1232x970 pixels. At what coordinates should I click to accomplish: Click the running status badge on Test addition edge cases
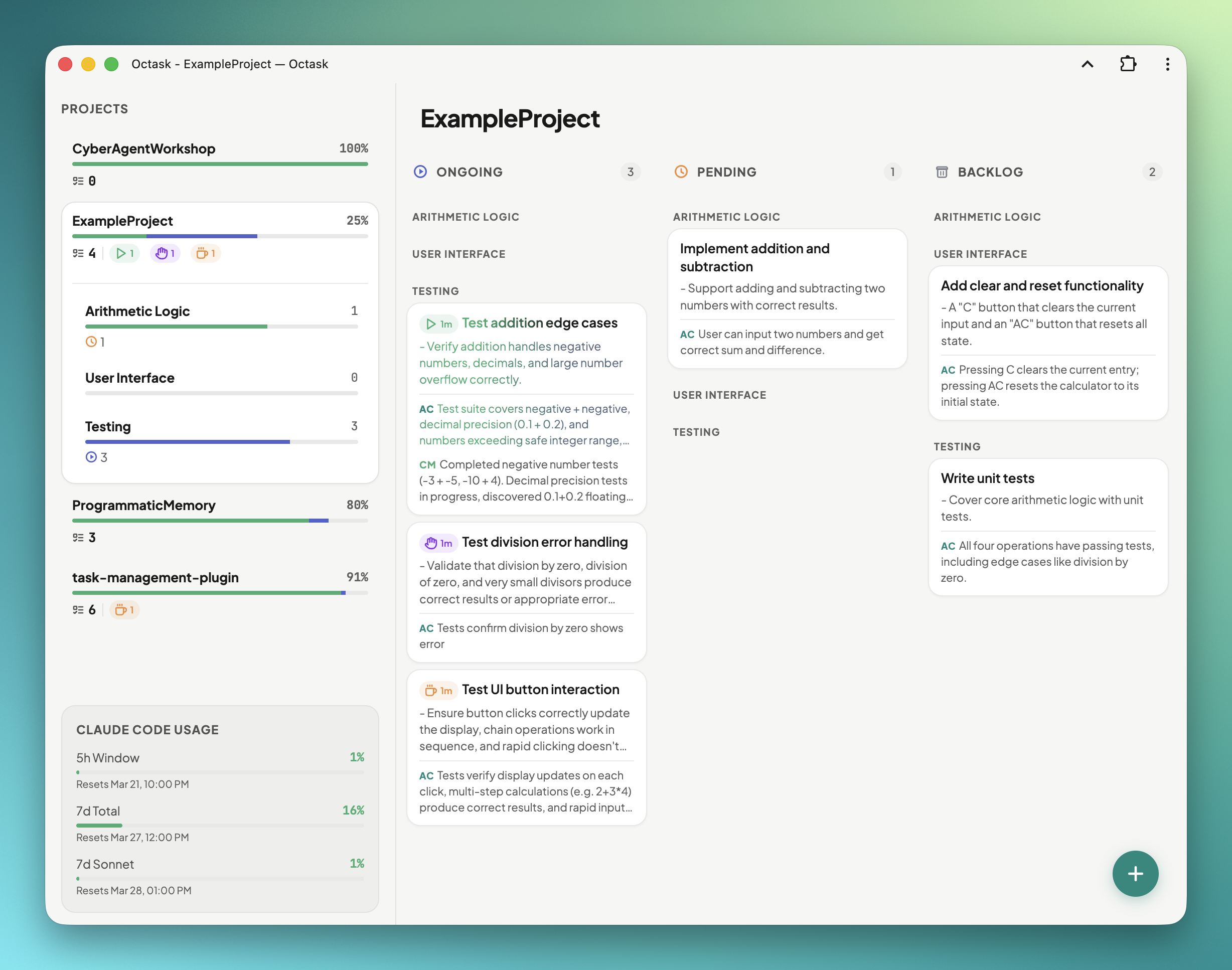tap(438, 324)
